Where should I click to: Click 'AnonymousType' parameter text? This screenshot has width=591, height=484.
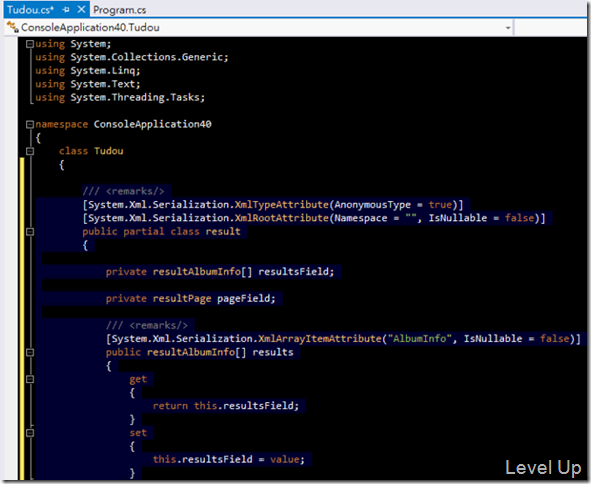(x=372, y=205)
